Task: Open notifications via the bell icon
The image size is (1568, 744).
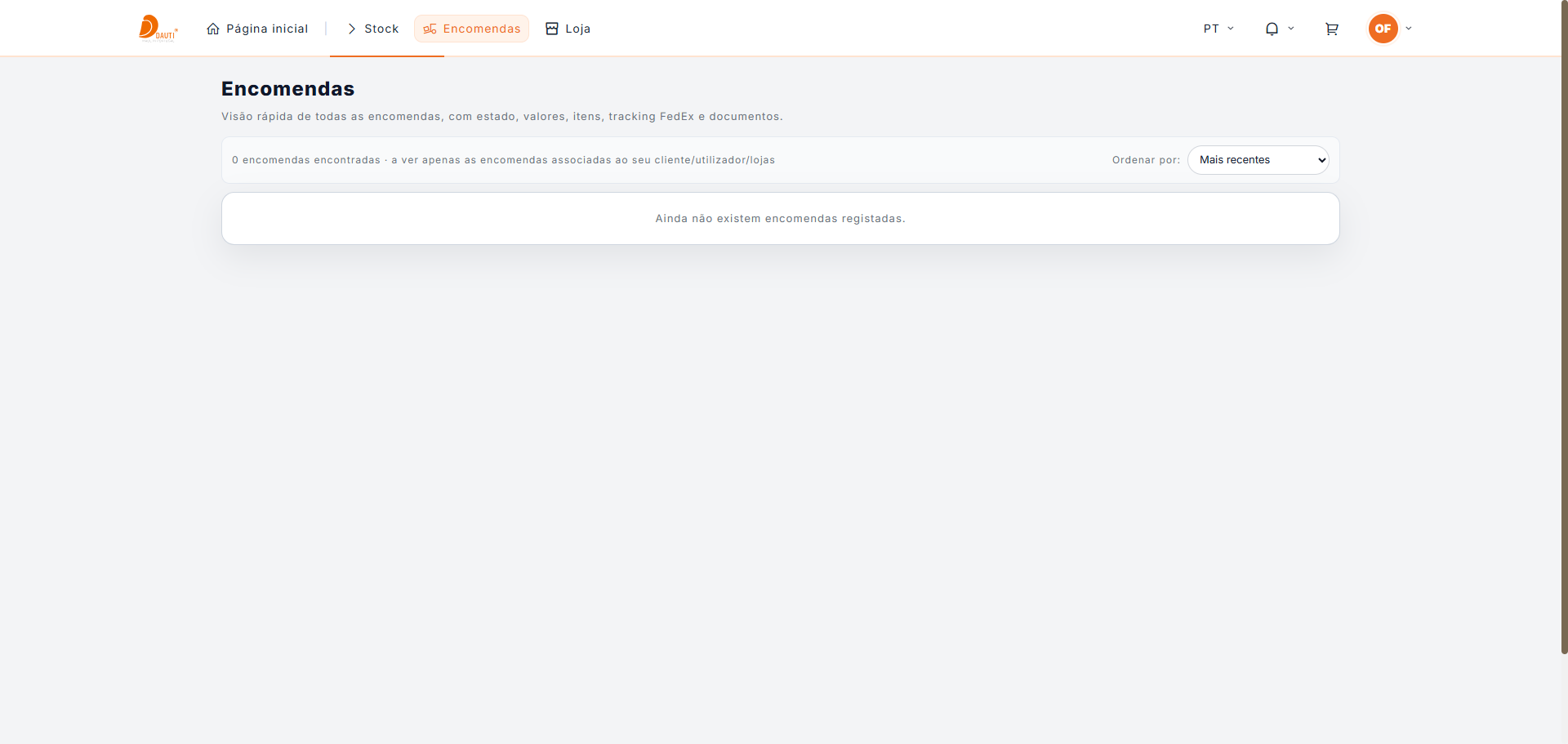Action: (x=1272, y=29)
